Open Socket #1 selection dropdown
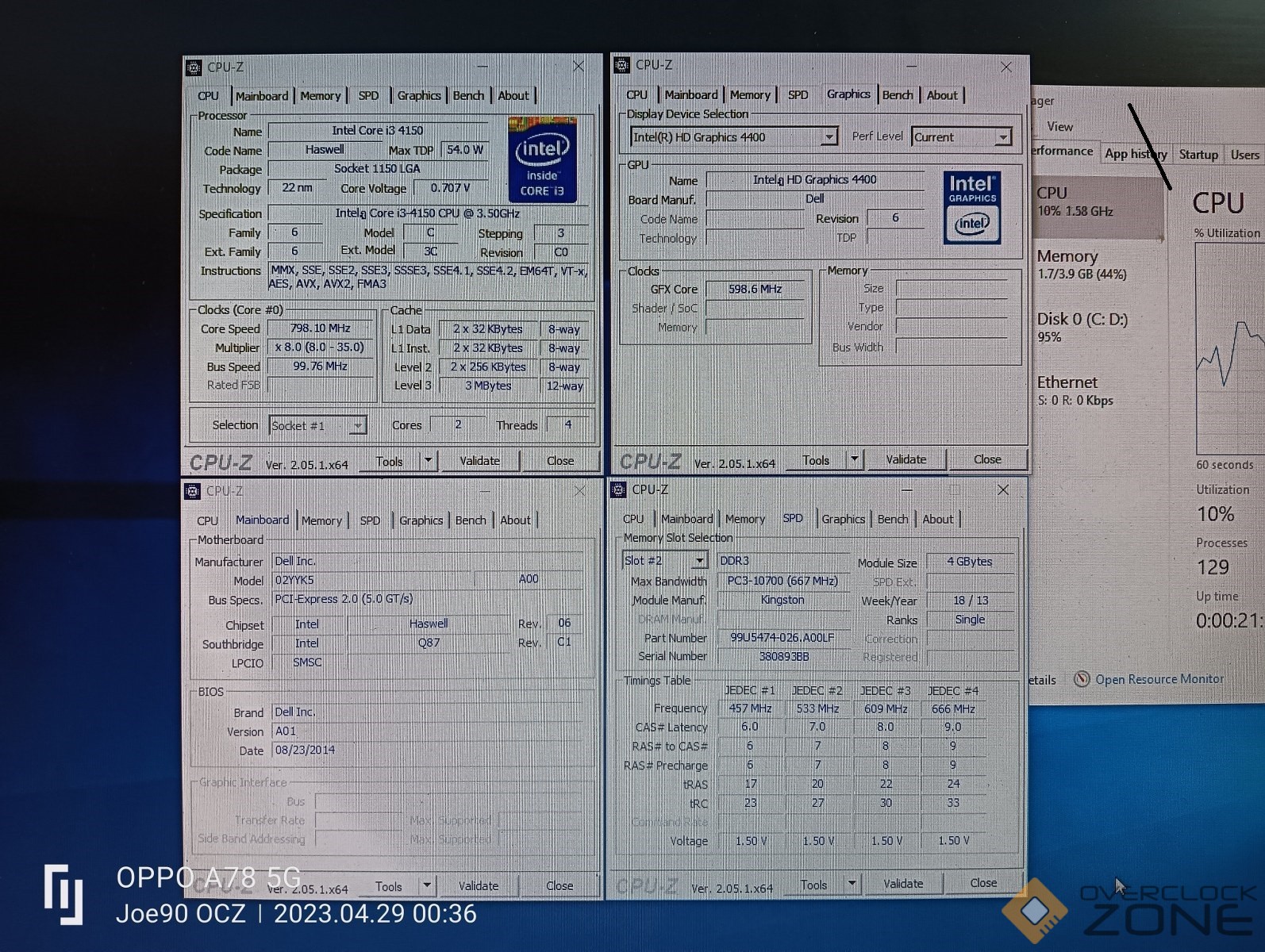The image size is (1265, 952). point(358,426)
